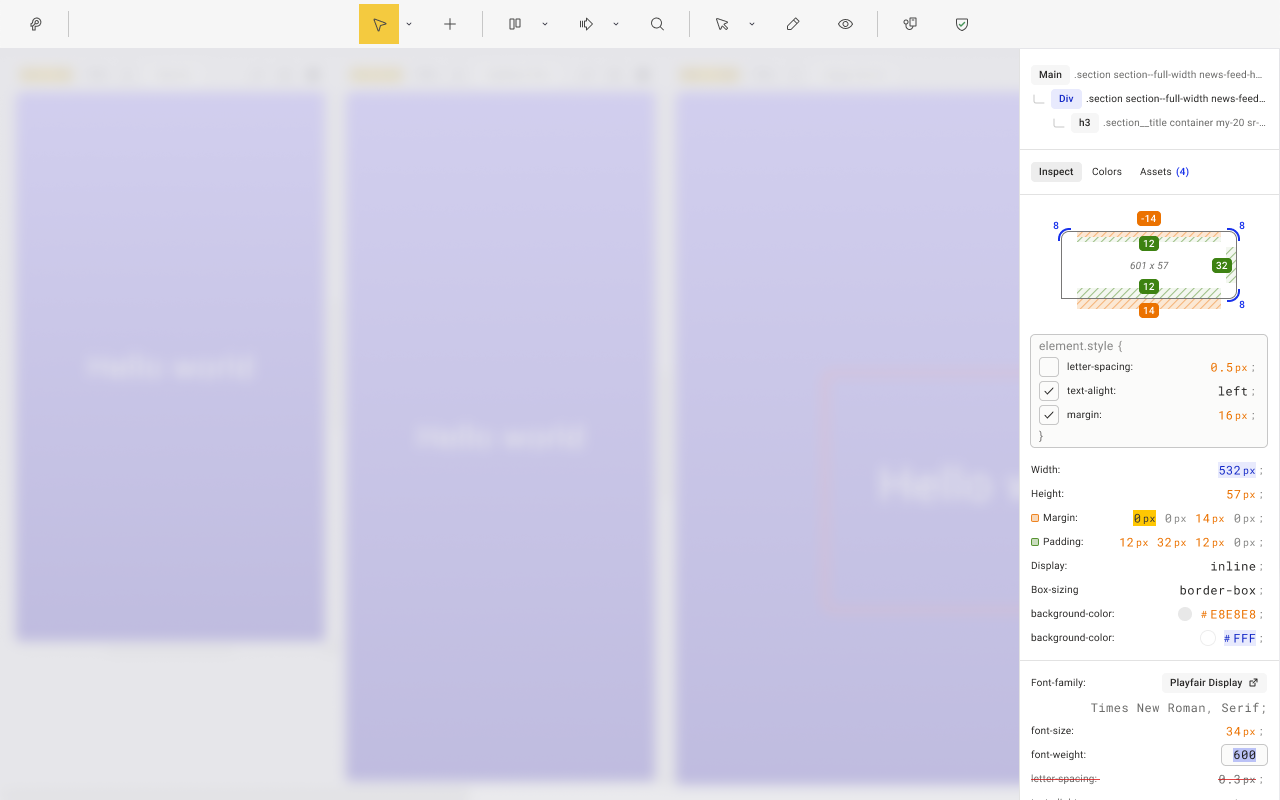The height and width of the screenshot is (800, 1280).
Task: Click the play-forward arrow tool icon
Action: click(x=586, y=24)
